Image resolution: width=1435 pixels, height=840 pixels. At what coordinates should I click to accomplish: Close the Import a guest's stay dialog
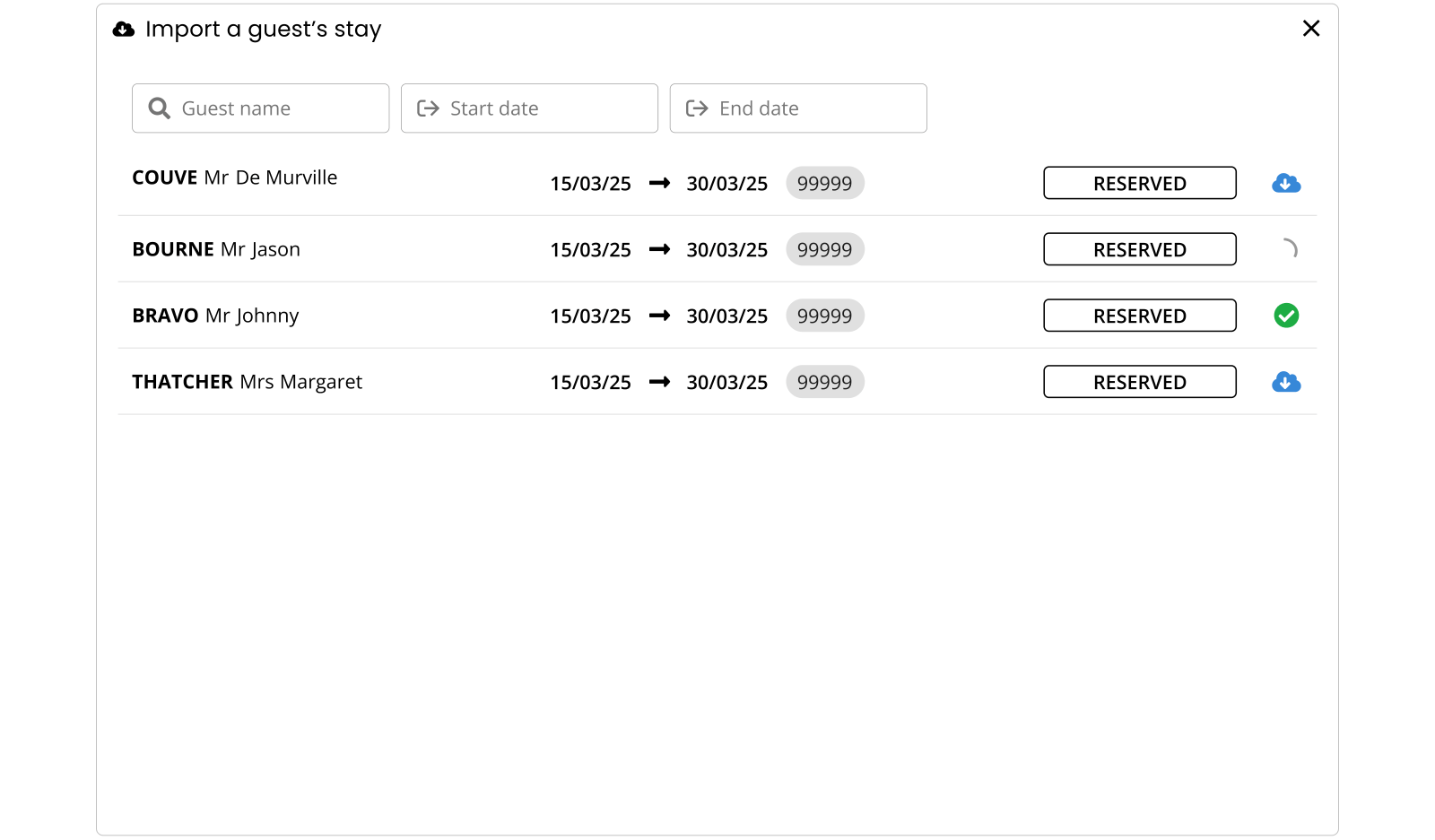tap(1311, 29)
